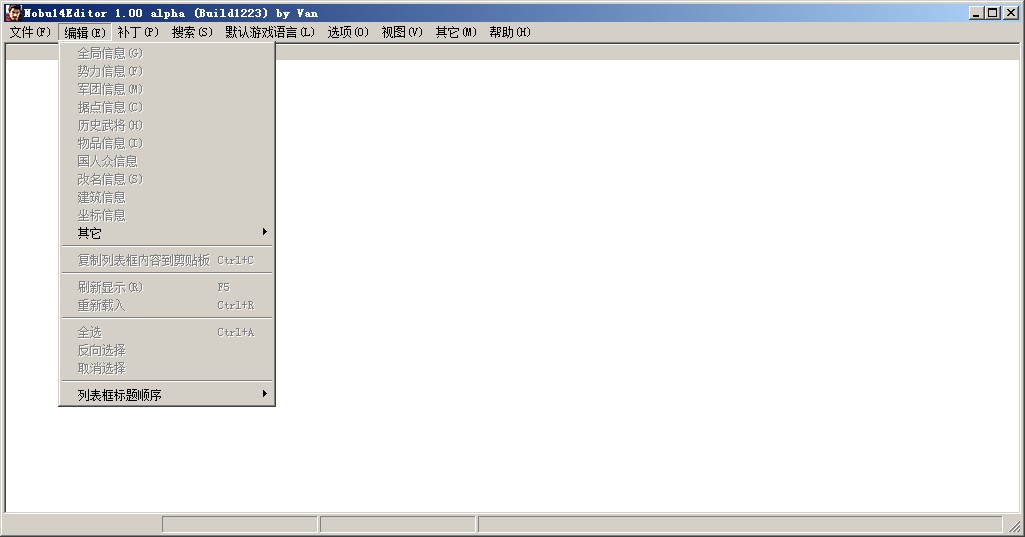Click the Nobu14Editor title bar app icon
This screenshot has width=1025, height=537.
pos(13,12)
